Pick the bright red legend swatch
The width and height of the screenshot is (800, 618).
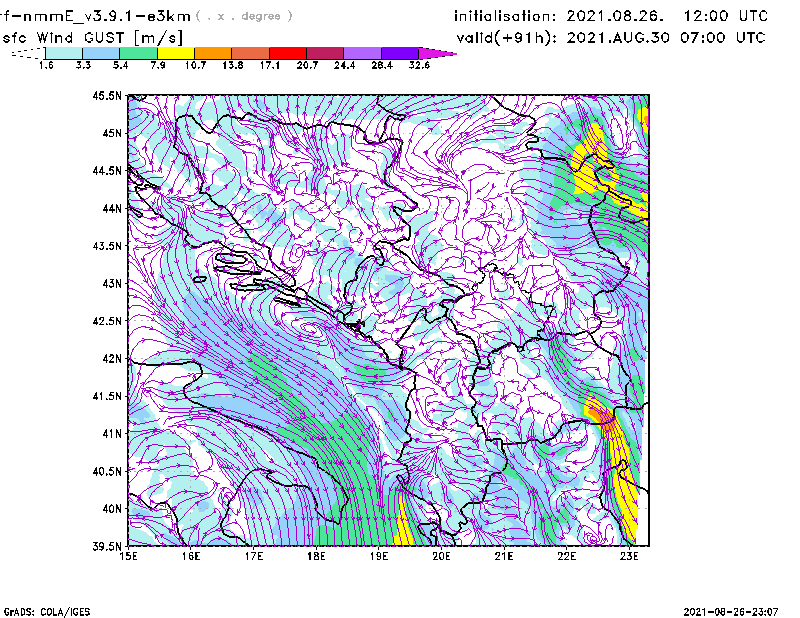288,53
